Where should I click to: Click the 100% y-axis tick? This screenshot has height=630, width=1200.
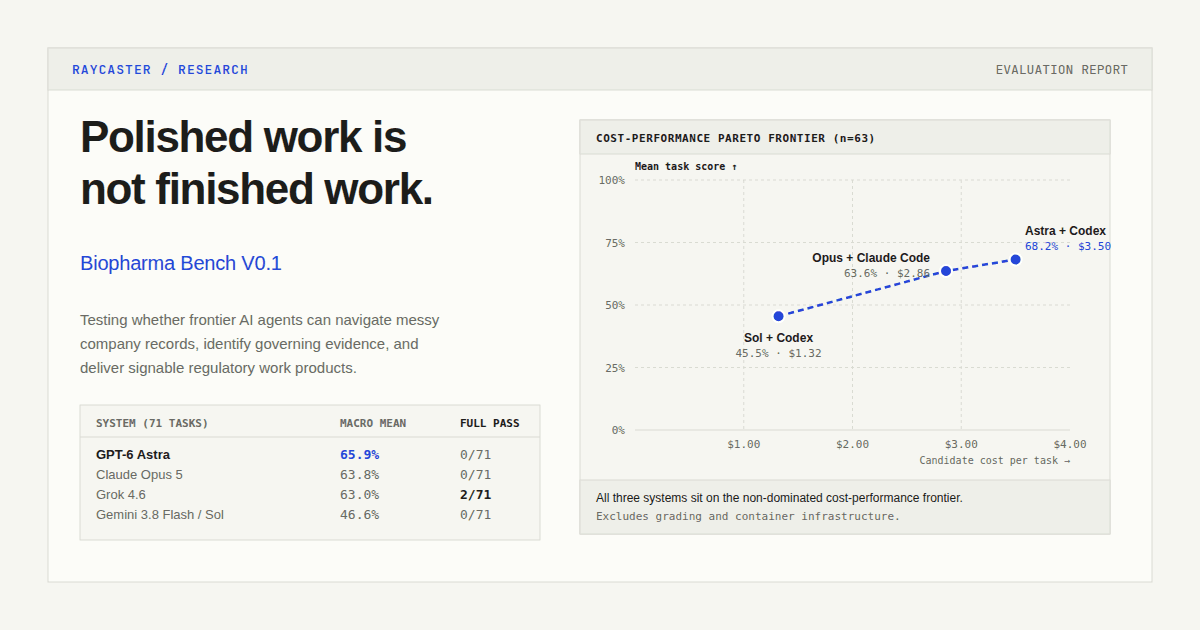(612, 180)
